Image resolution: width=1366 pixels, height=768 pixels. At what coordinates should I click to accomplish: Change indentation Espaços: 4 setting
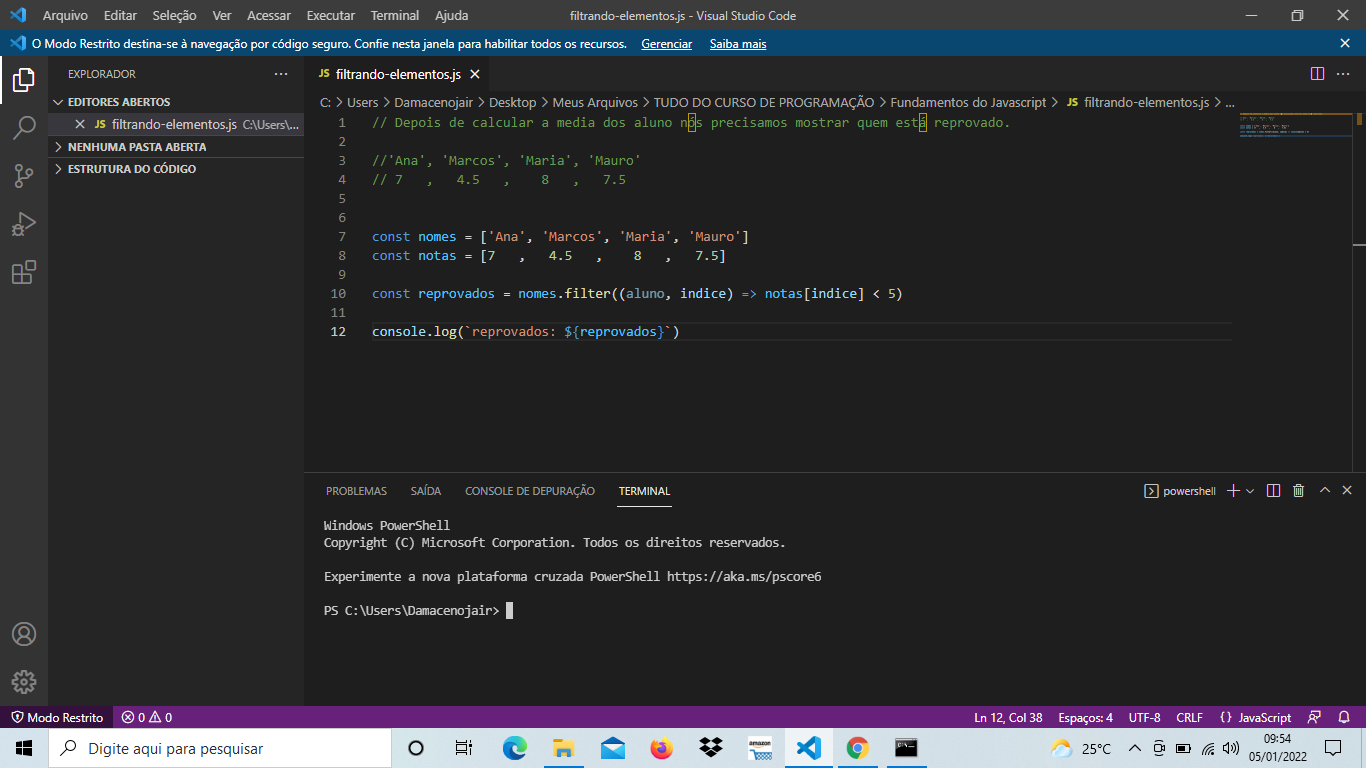pos(1085,718)
